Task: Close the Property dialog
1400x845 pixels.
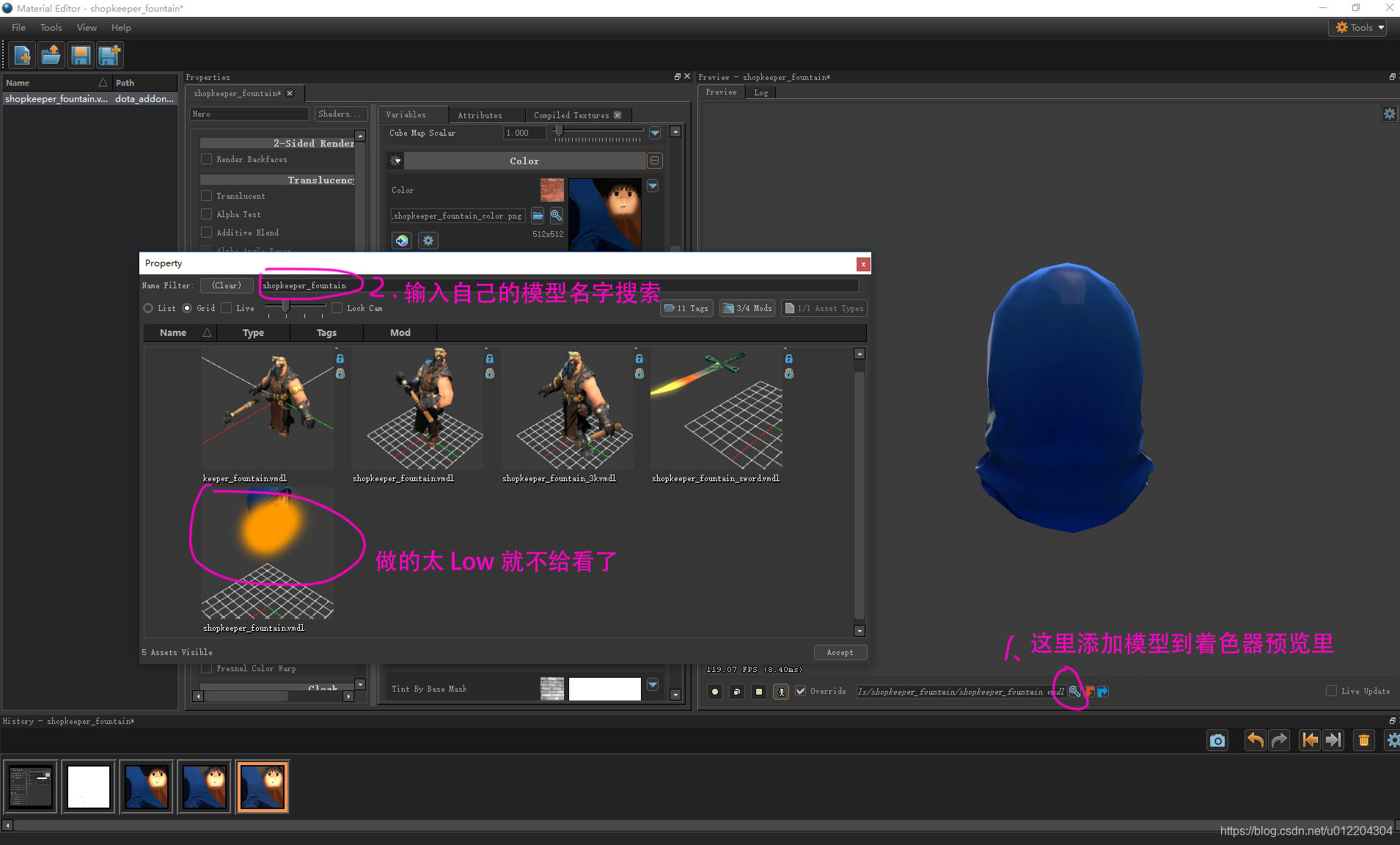Action: [x=863, y=264]
